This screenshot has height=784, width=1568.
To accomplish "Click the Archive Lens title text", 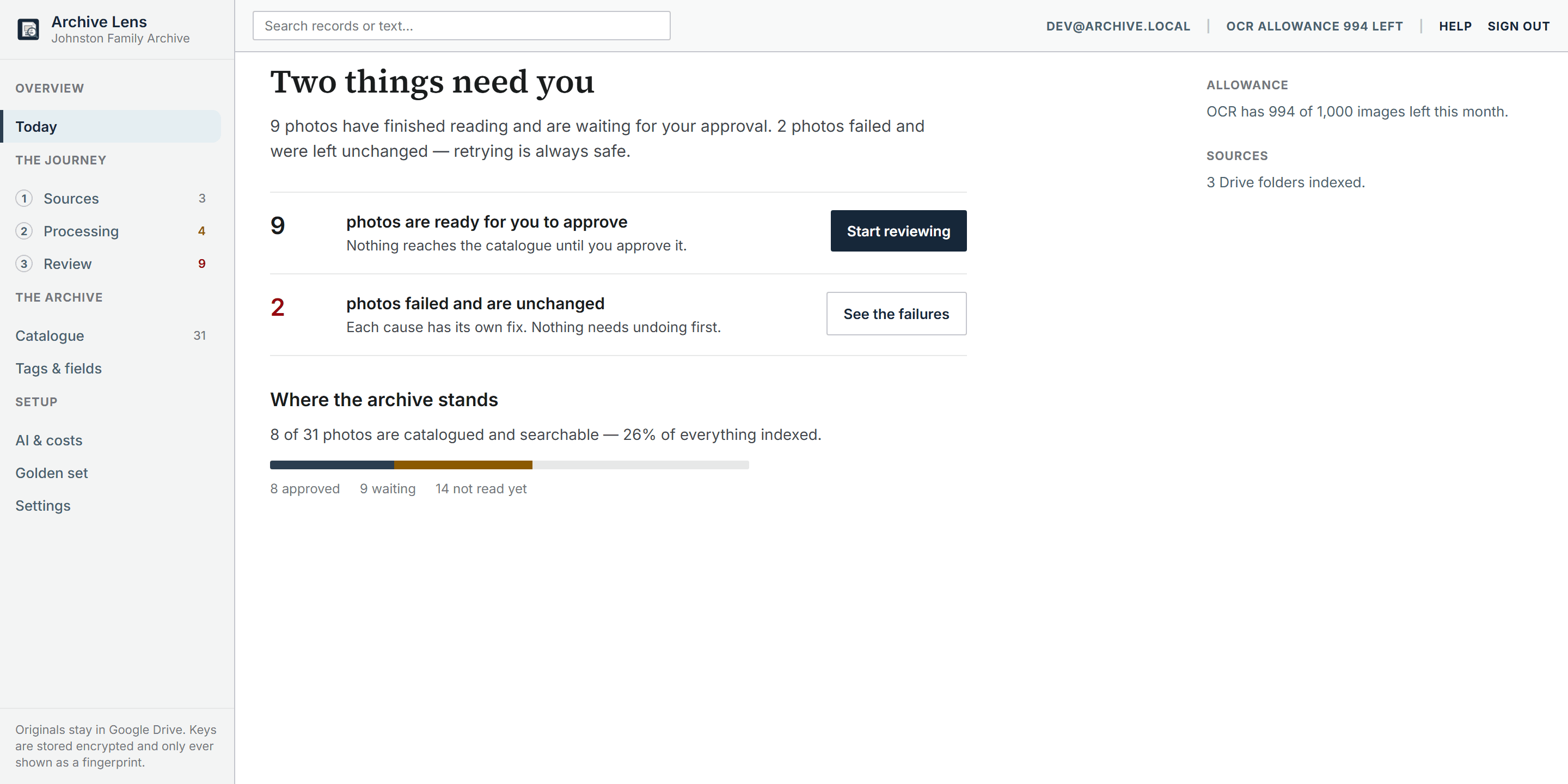I will (99, 22).
